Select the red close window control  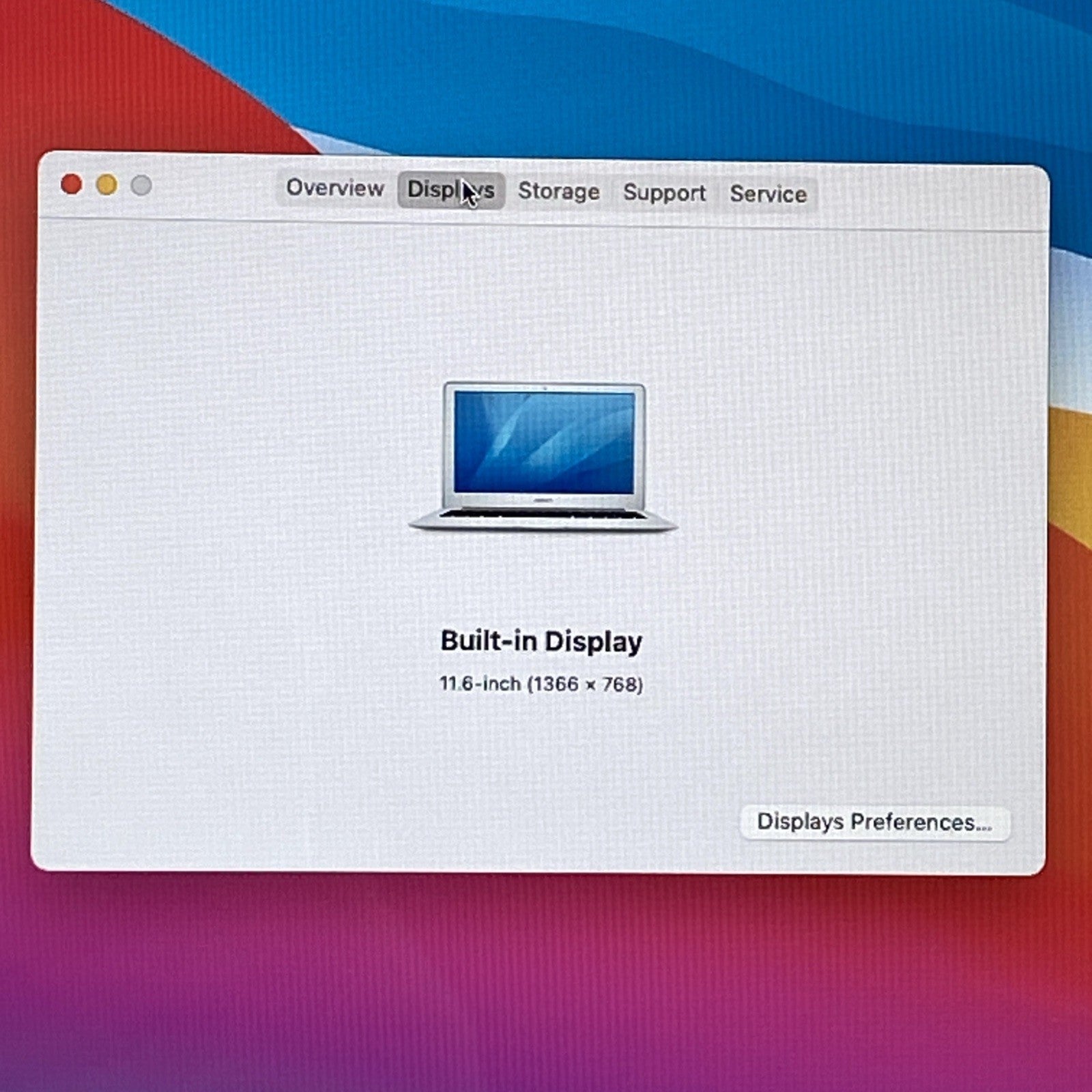click(x=71, y=183)
